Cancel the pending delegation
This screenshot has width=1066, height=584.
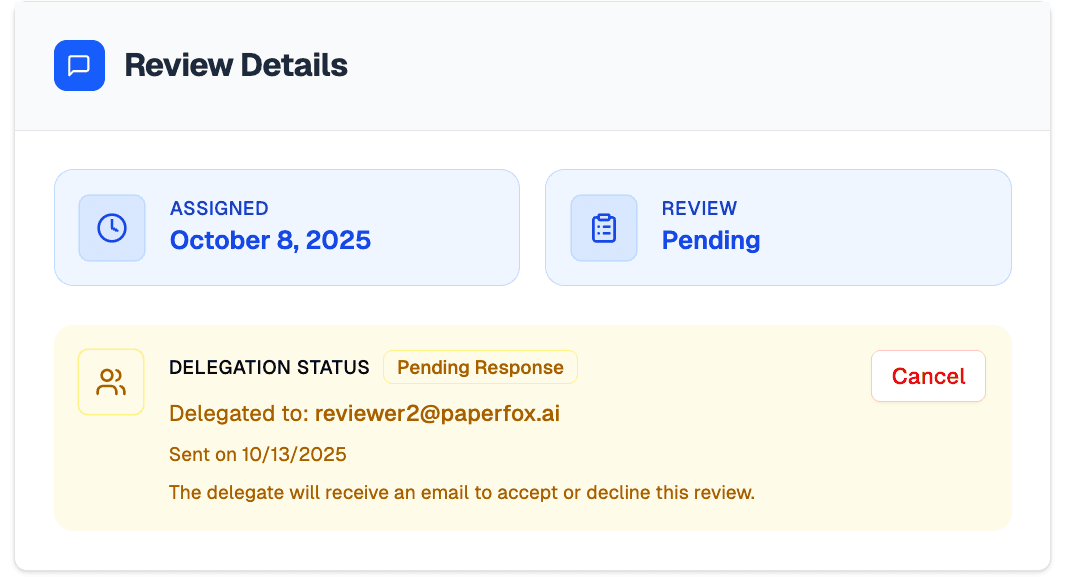click(x=928, y=376)
